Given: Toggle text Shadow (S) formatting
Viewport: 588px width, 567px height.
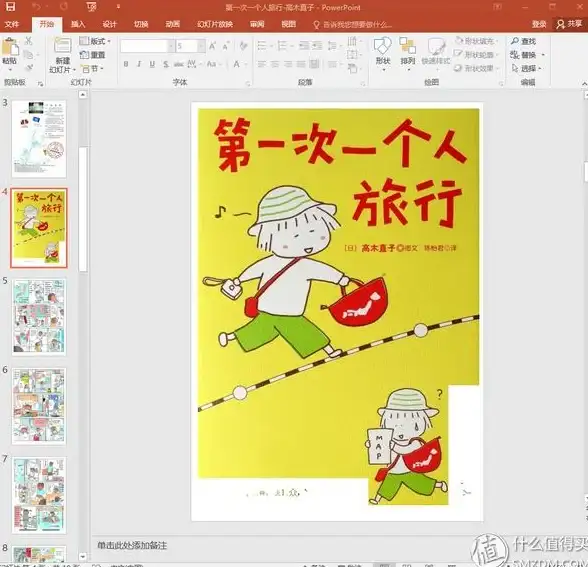Looking at the screenshot, I should click(x=166, y=64).
